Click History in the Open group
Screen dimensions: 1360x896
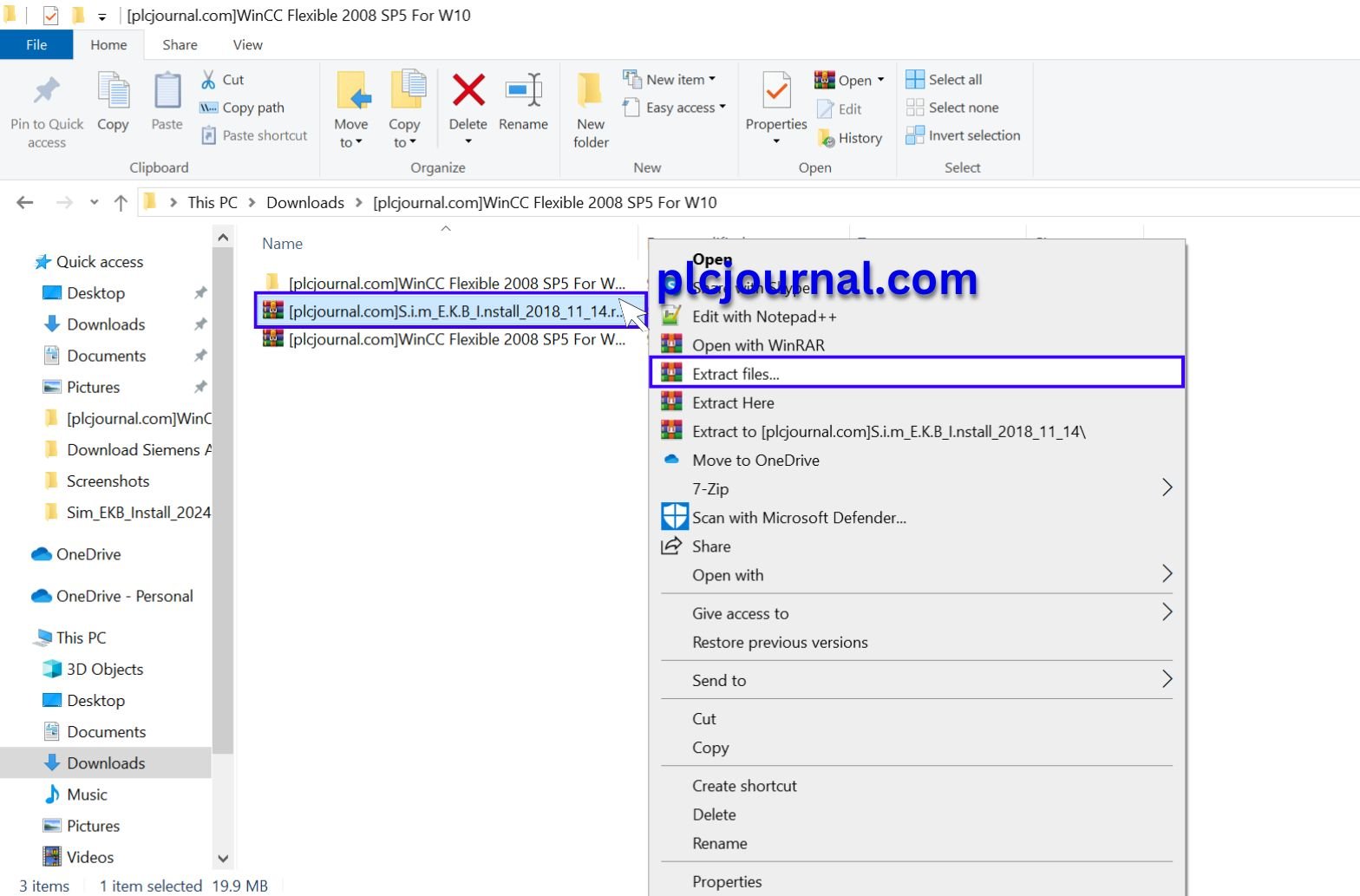849,138
